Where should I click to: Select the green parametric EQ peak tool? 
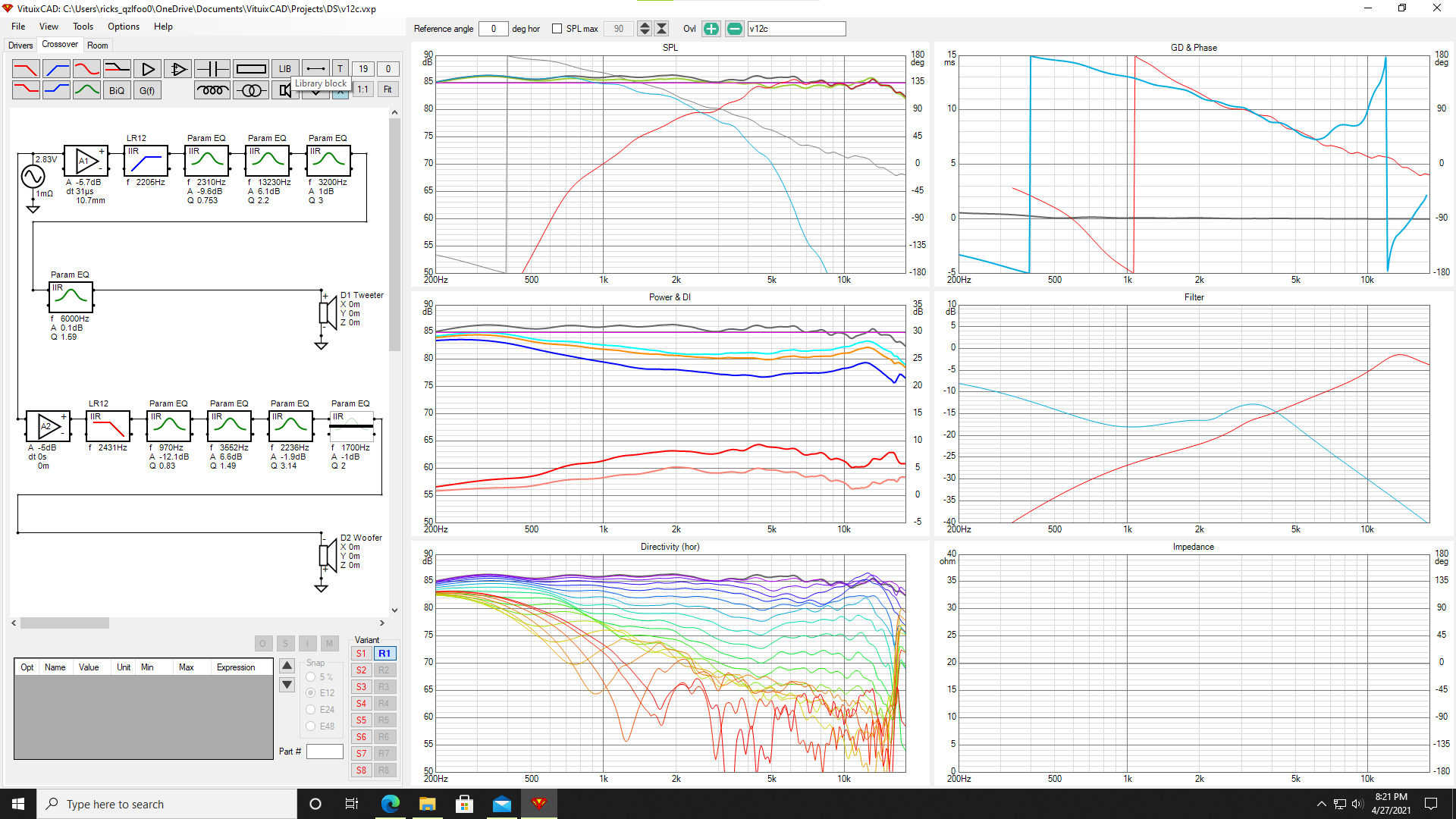click(x=86, y=90)
